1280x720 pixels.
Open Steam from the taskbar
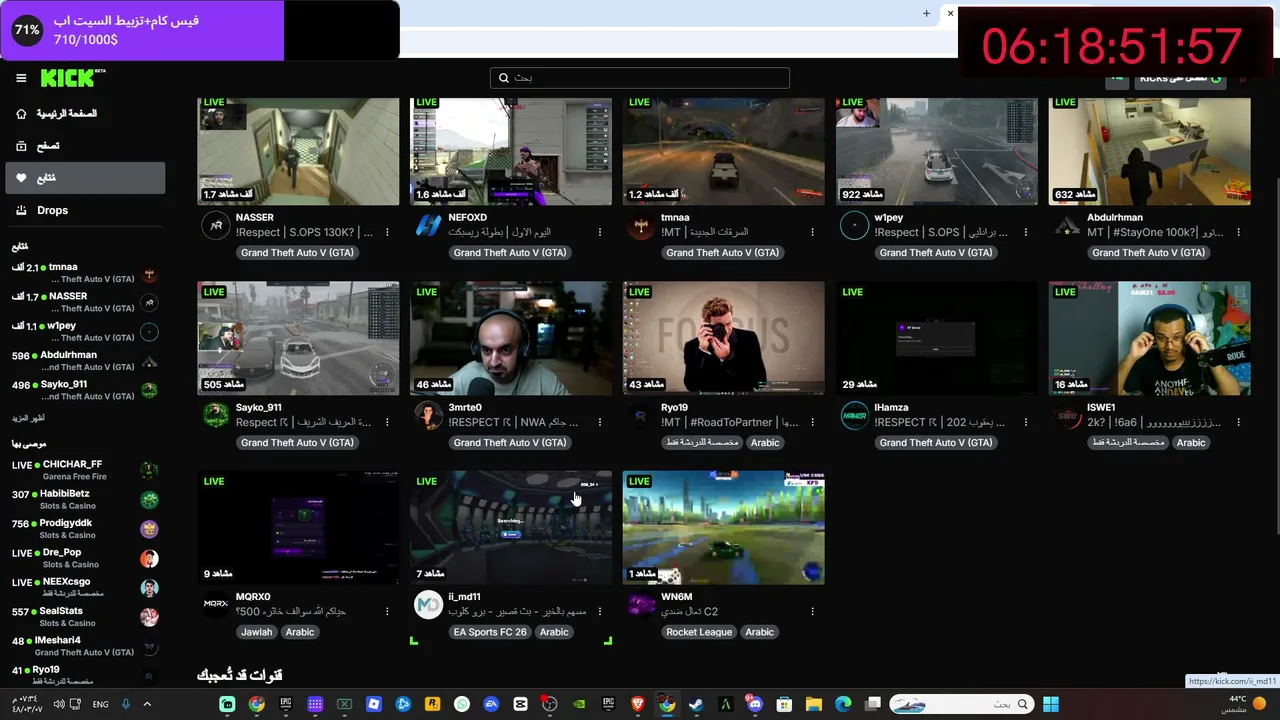[x=696, y=704]
